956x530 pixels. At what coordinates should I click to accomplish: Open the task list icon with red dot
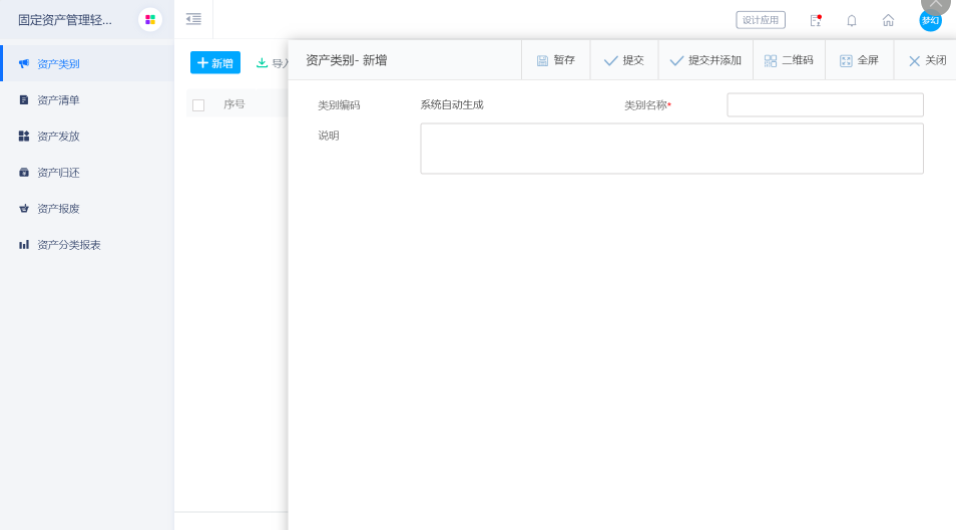pyautogui.click(x=816, y=20)
